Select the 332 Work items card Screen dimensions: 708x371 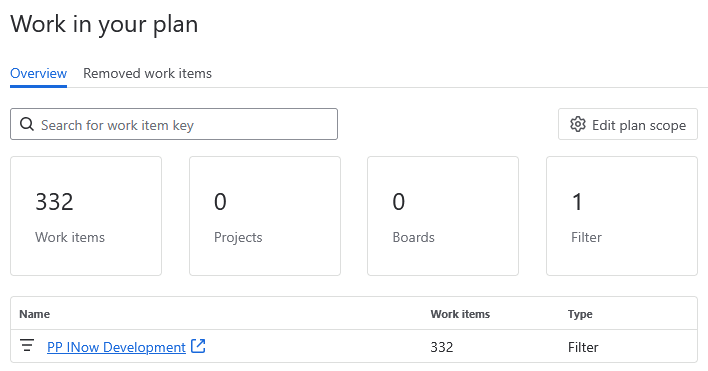[x=86, y=216]
